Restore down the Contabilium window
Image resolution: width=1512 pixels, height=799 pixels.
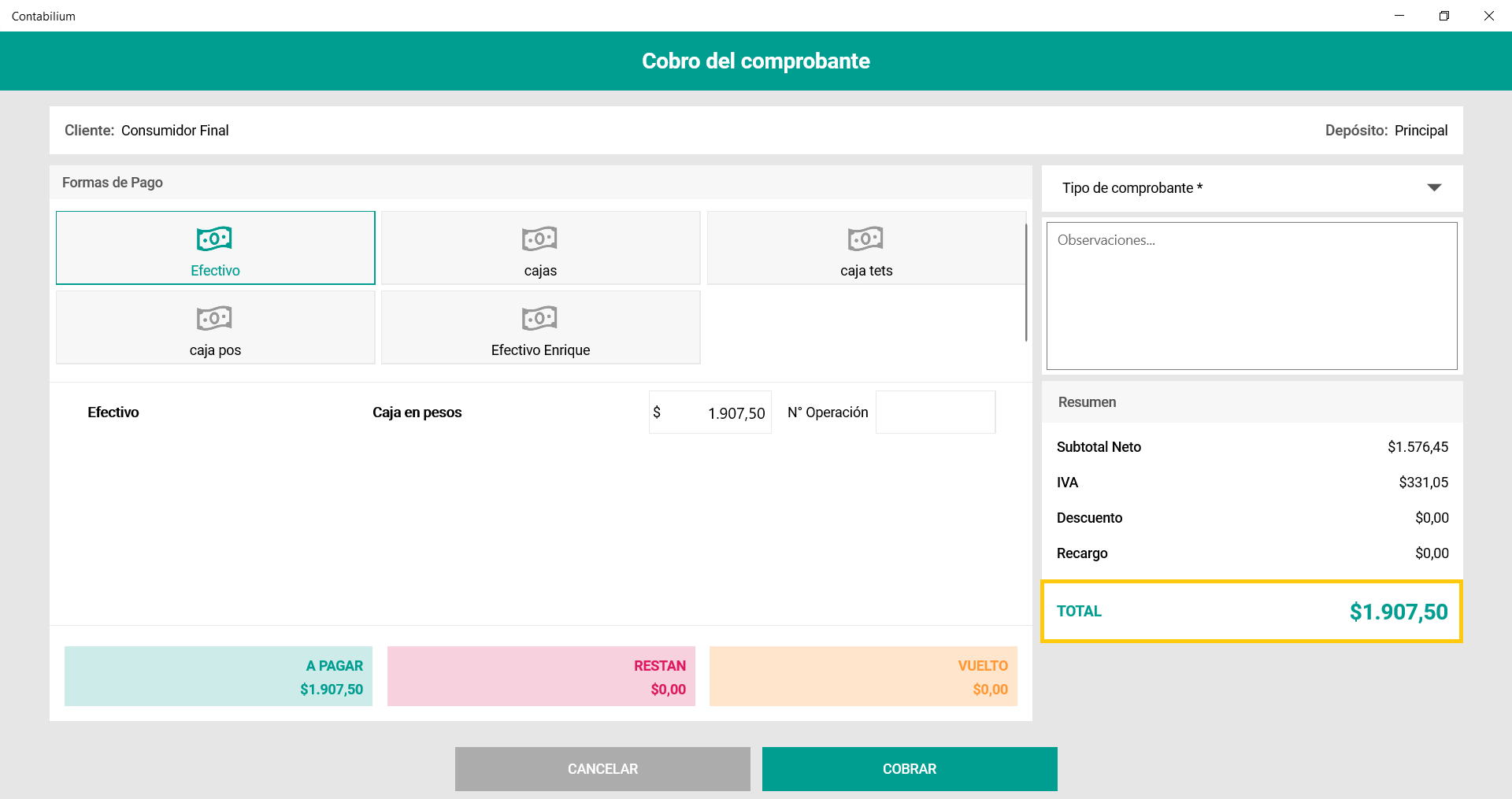coord(1443,16)
